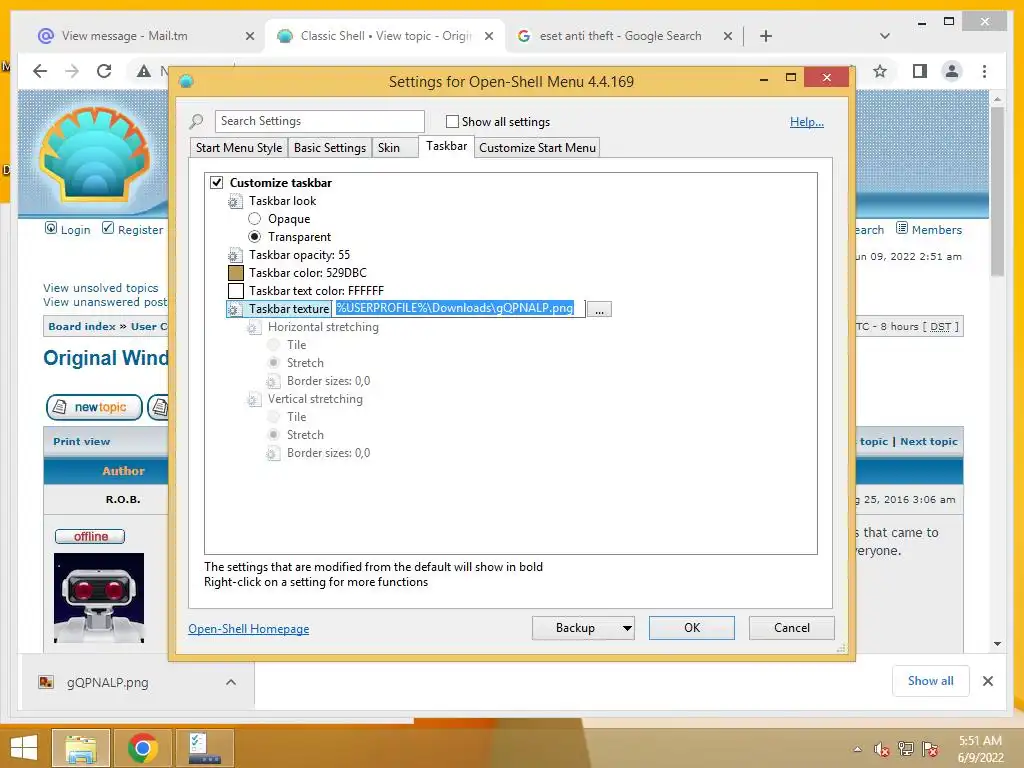This screenshot has width=1024, height=768.
Task: Expand download options chevron for gQPNALP.png
Action: pos(231,682)
